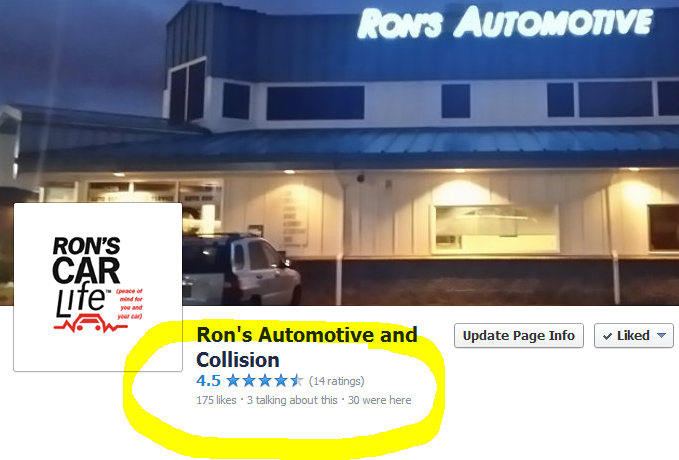Click the half-filled fifth rating star
Image resolution: width=679 pixels, height=460 pixels.
297,381
